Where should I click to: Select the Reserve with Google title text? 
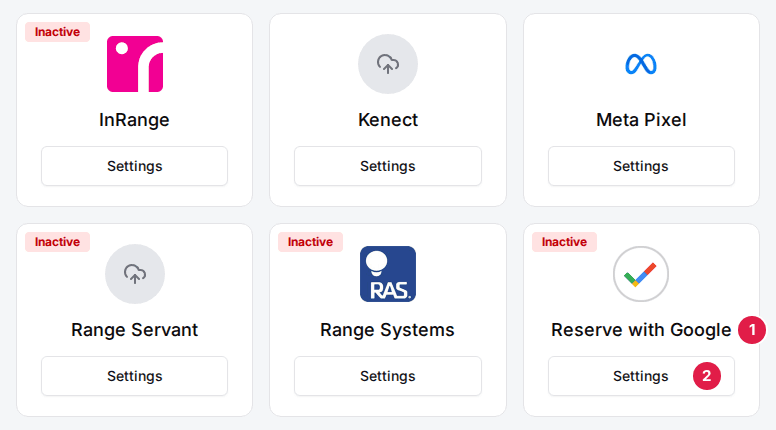coord(641,330)
